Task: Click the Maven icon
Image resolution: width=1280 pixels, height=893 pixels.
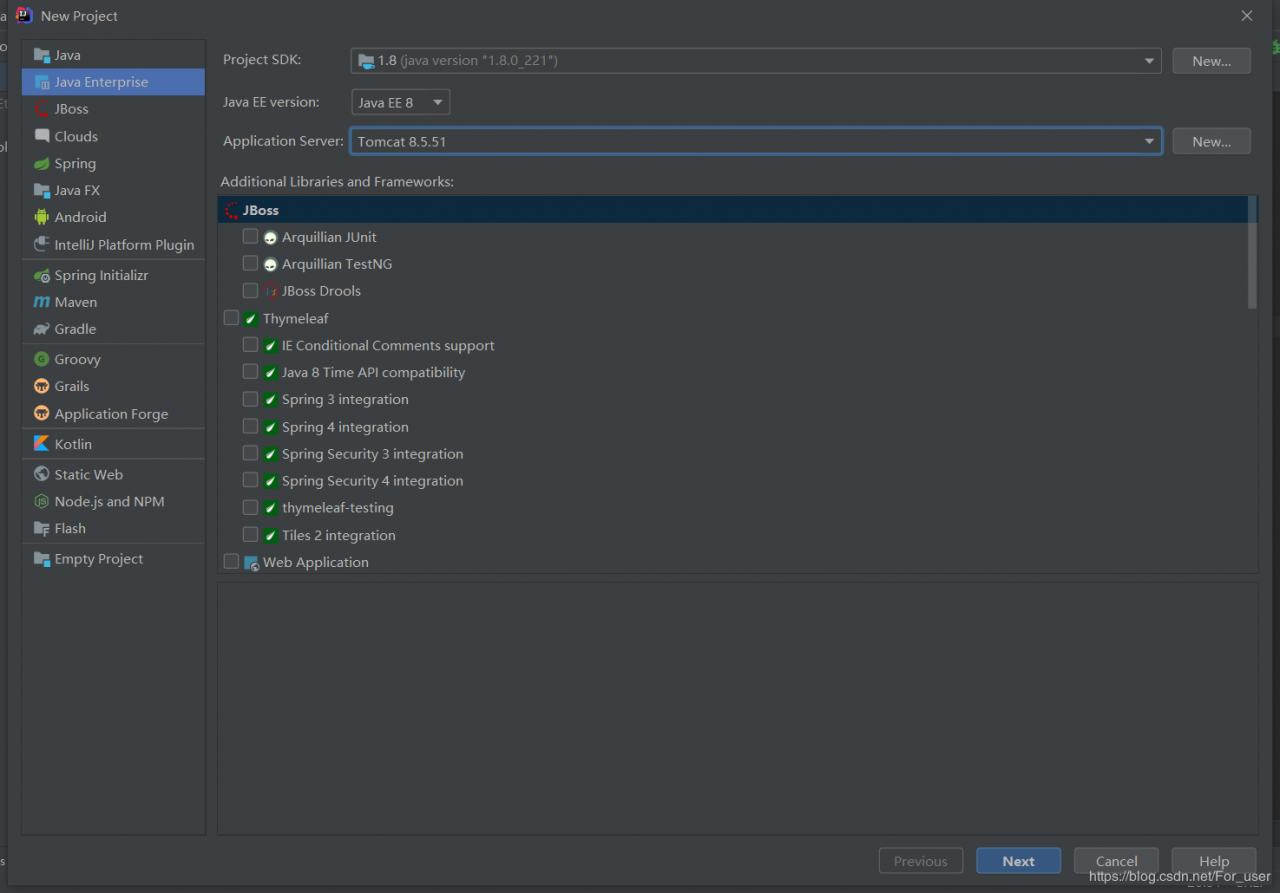Action: click(x=41, y=302)
